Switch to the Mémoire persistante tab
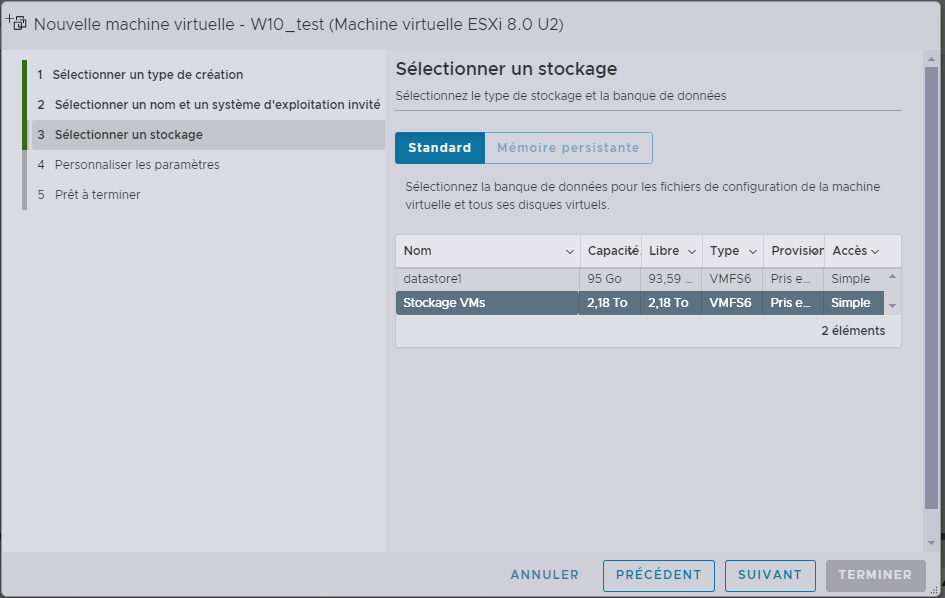 568,148
